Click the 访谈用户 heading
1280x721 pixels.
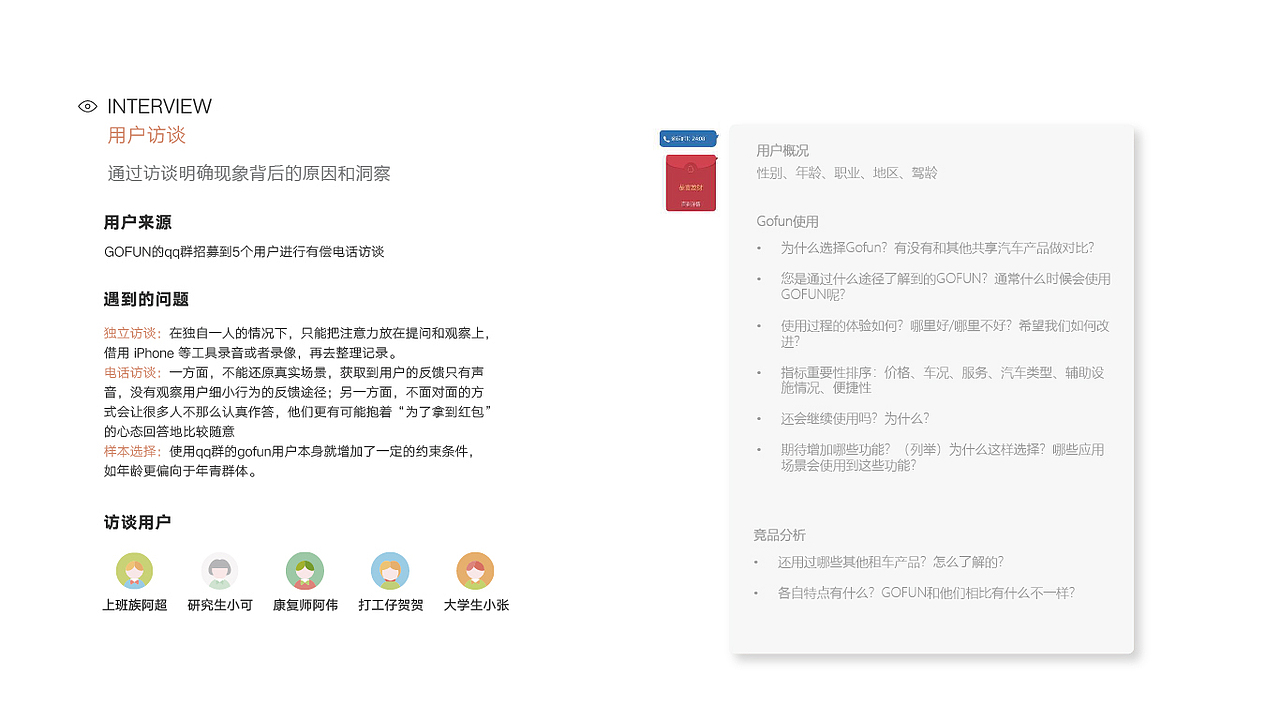pos(138,522)
